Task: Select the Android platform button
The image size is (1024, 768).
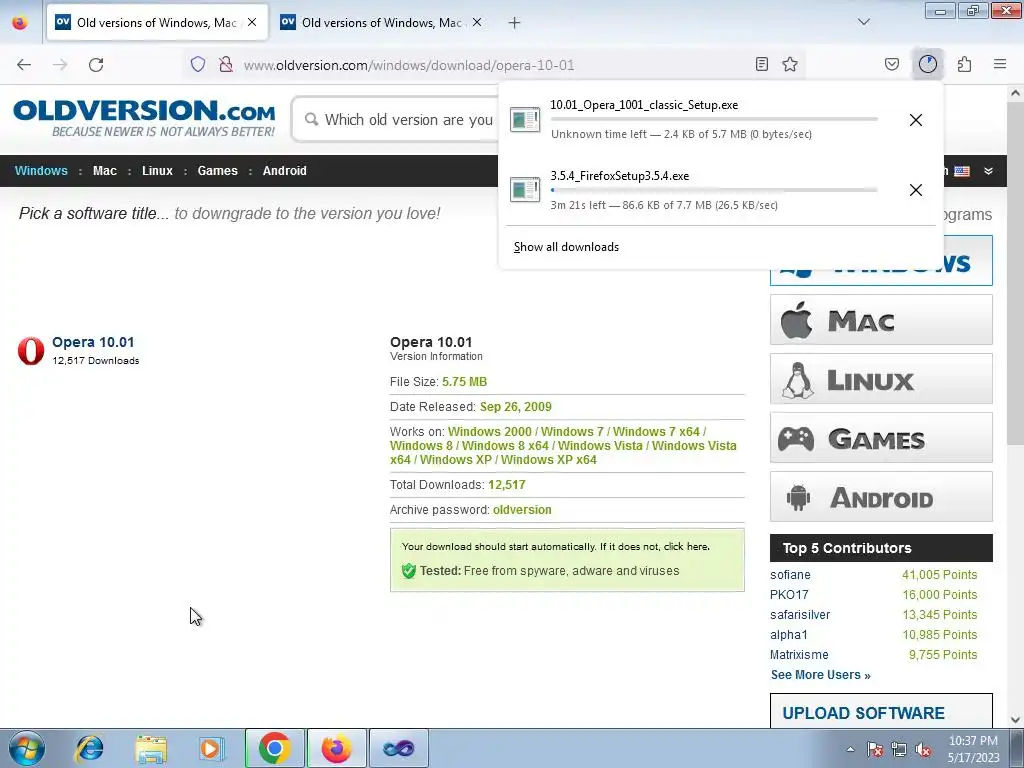Action: 881,496
